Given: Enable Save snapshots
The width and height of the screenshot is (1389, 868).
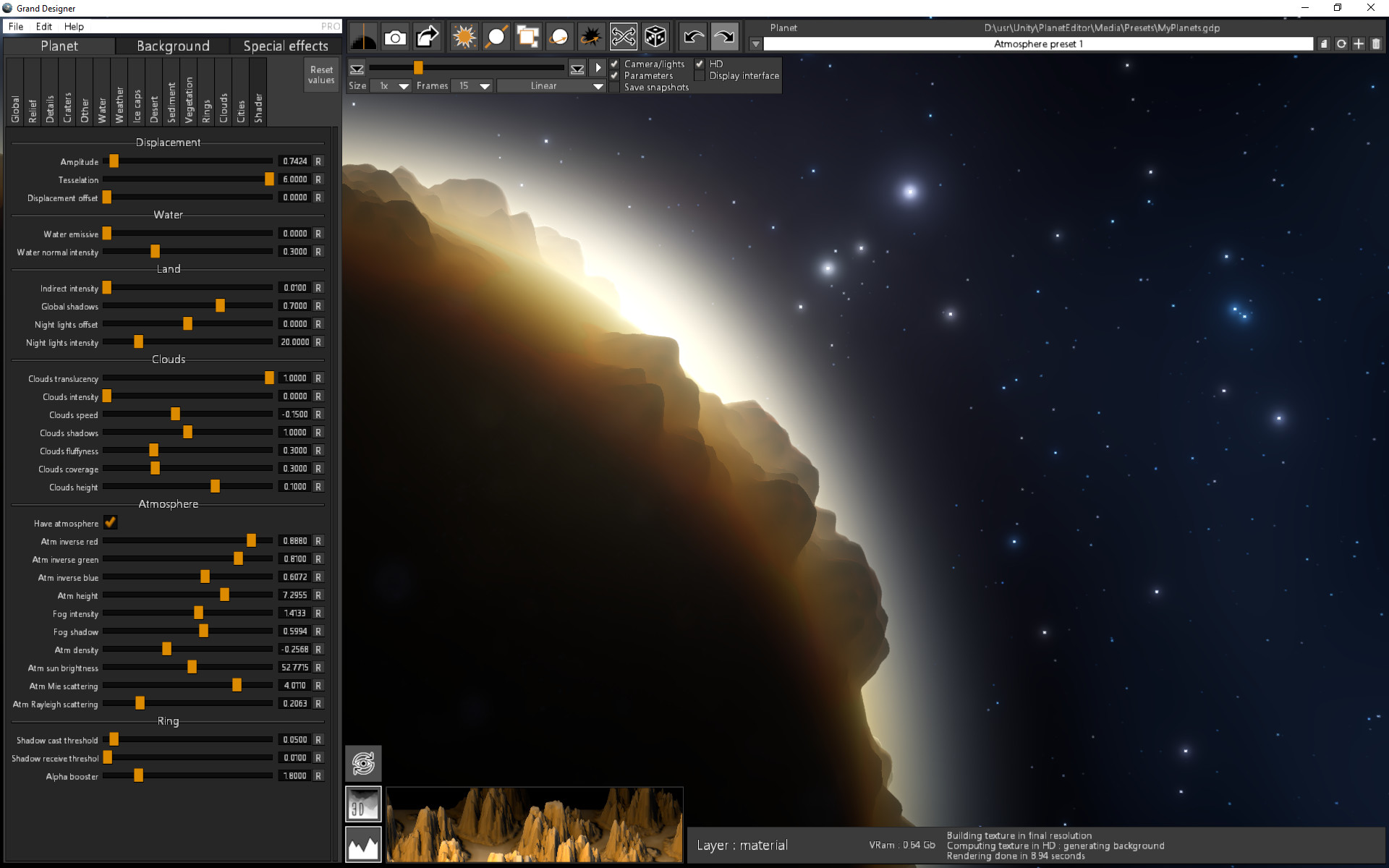Looking at the screenshot, I should (614, 87).
